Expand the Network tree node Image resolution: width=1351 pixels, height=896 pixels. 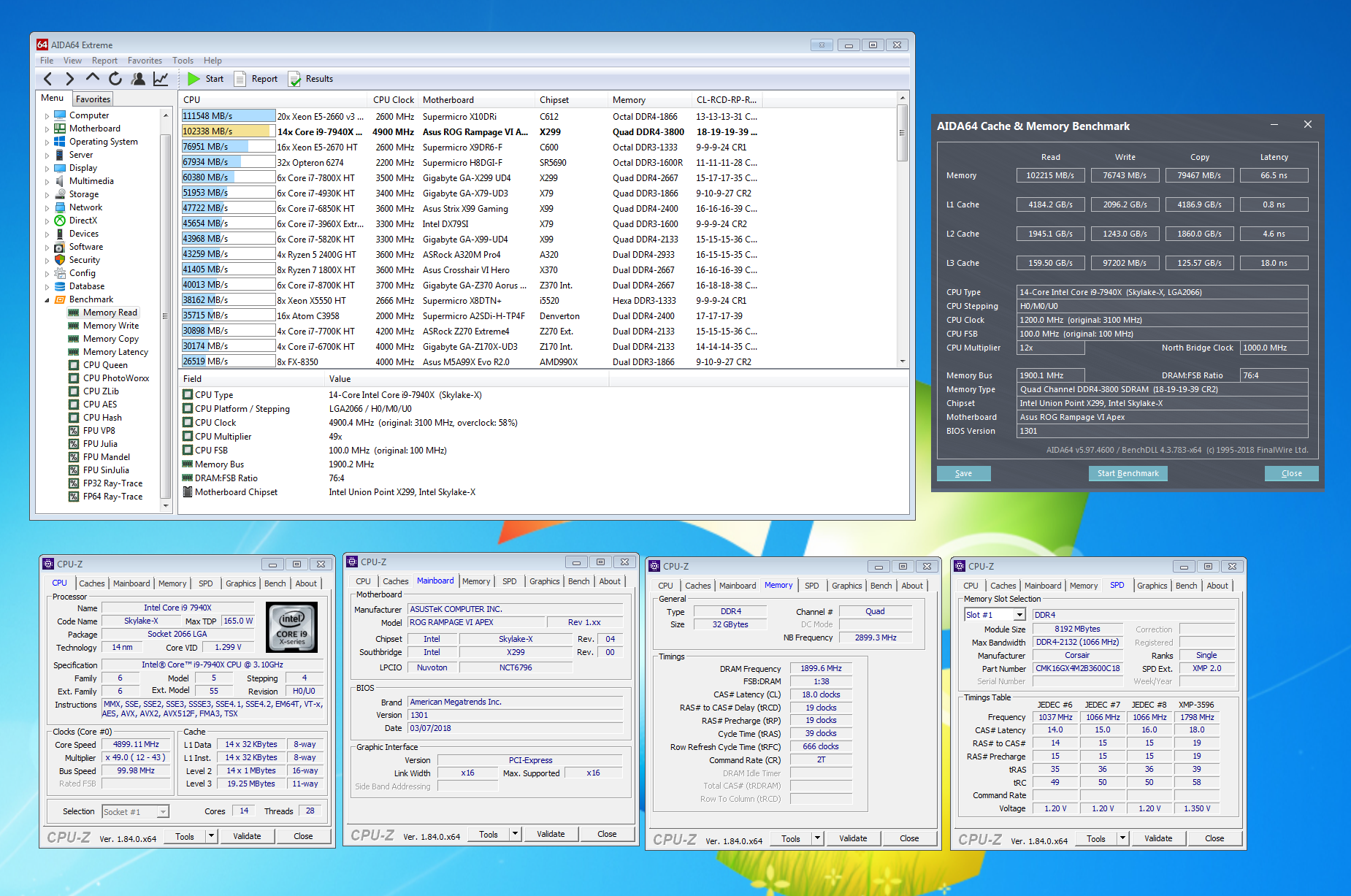coord(47,208)
